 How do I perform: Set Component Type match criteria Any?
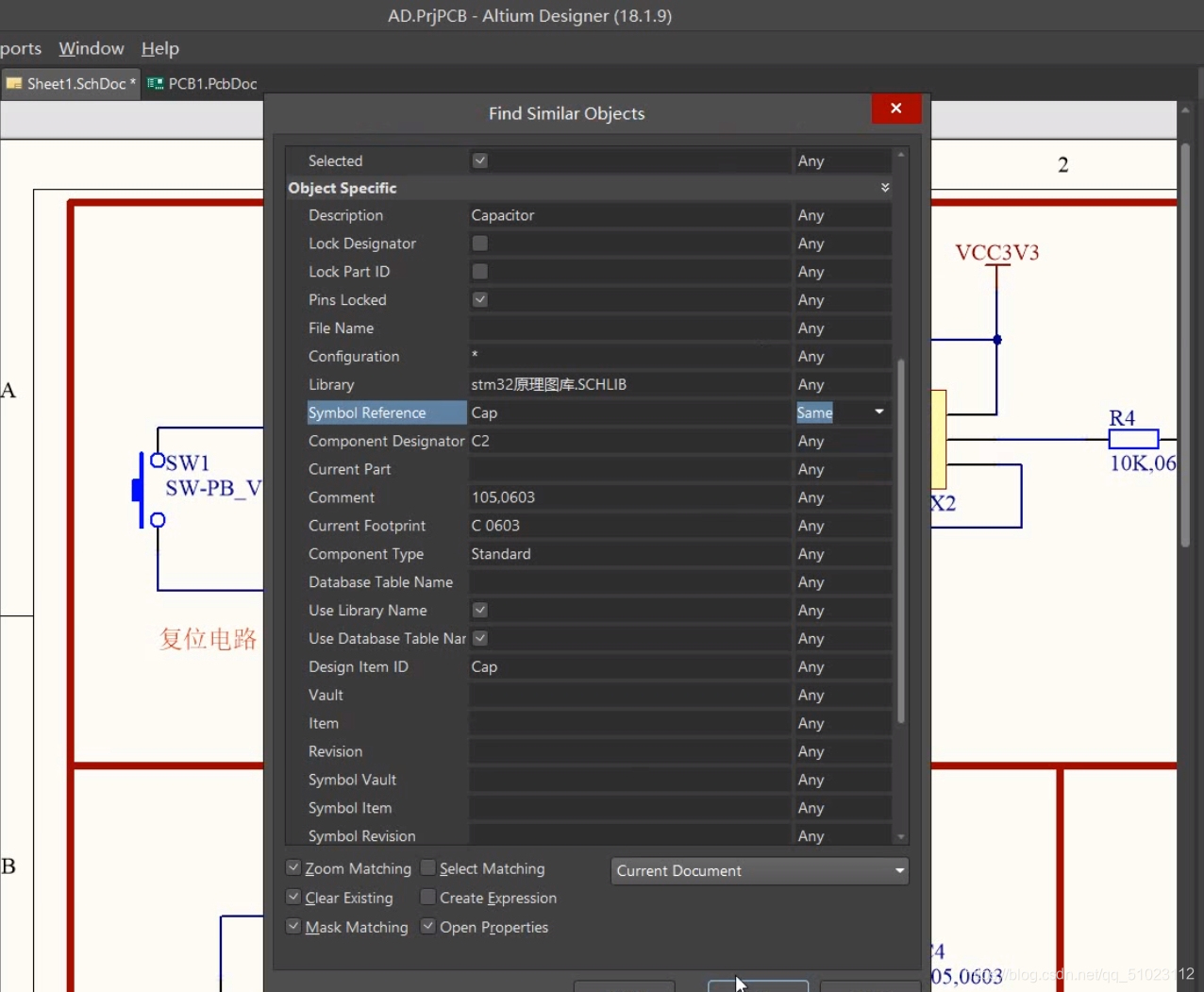(842, 554)
